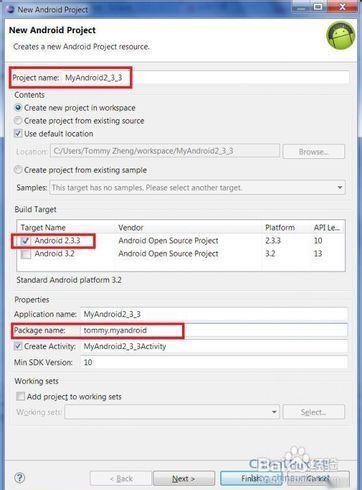
Task: Click the Android robot logo icon
Action: tap(340, 36)
